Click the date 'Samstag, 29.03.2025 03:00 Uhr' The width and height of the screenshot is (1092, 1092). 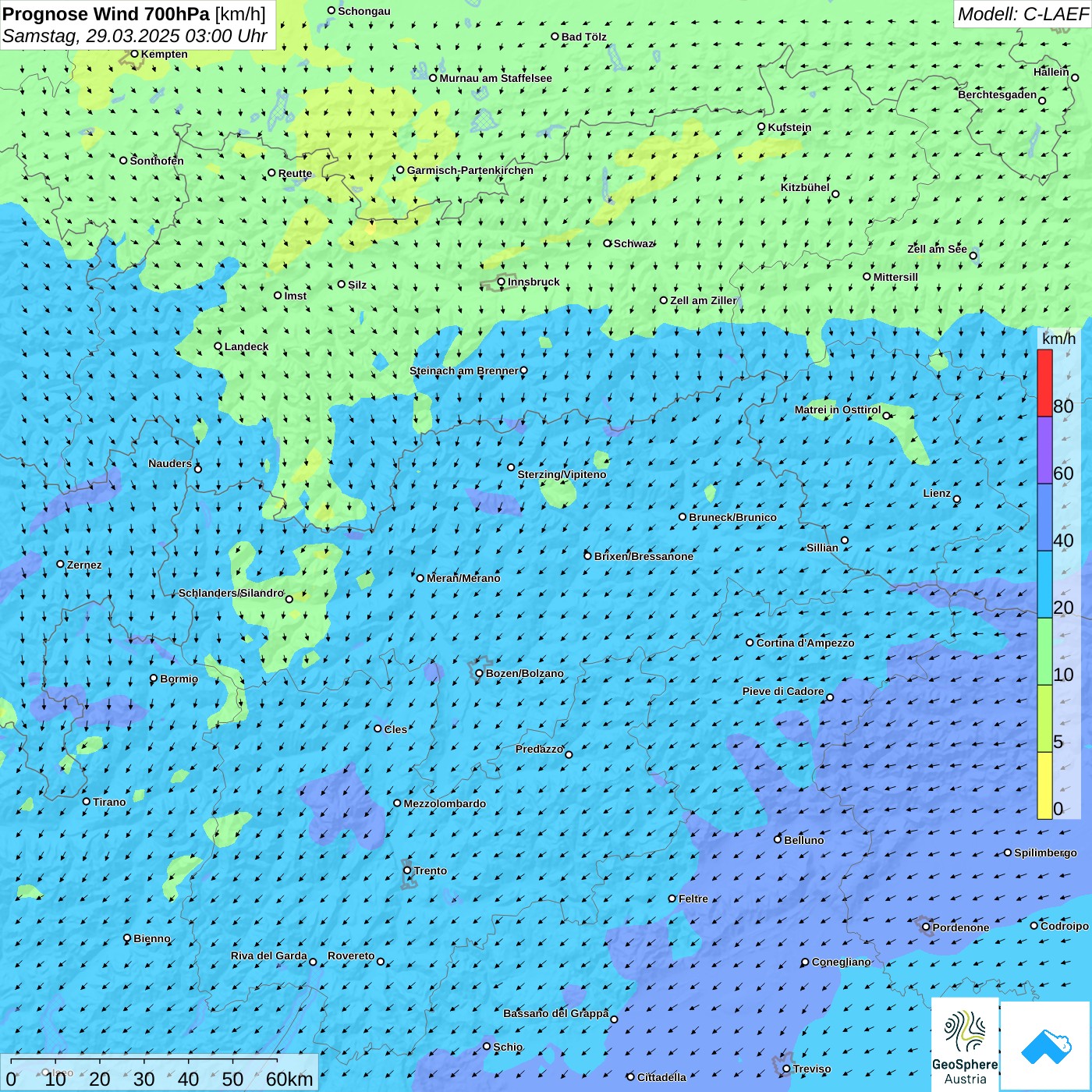[135, 36]
